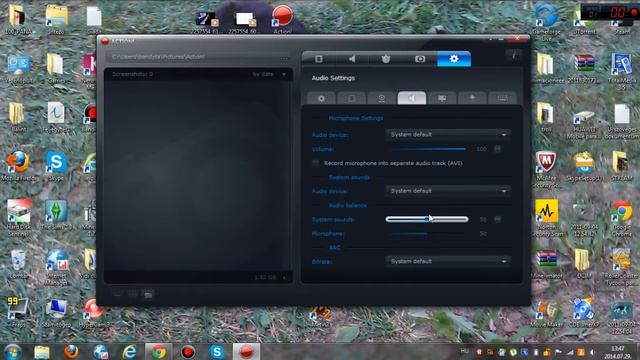
Task: Toggle the icon beside System sounds balance
Action: 498,220
